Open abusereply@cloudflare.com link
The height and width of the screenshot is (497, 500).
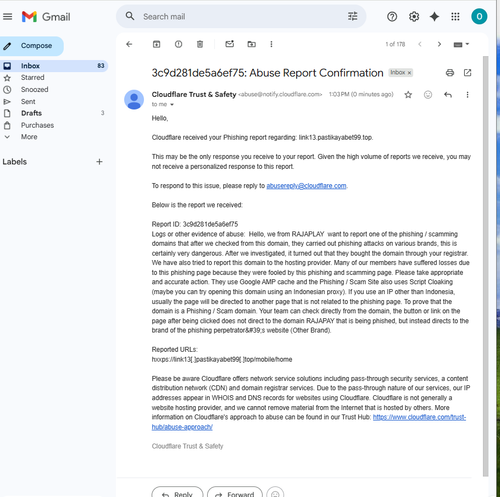coord(306,186)
